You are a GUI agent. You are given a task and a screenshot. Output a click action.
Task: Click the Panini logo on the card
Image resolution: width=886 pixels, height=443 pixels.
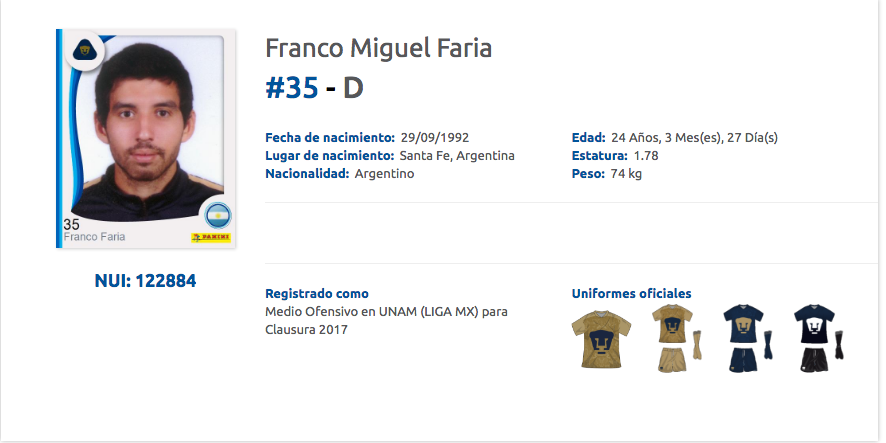coord(210,238)
